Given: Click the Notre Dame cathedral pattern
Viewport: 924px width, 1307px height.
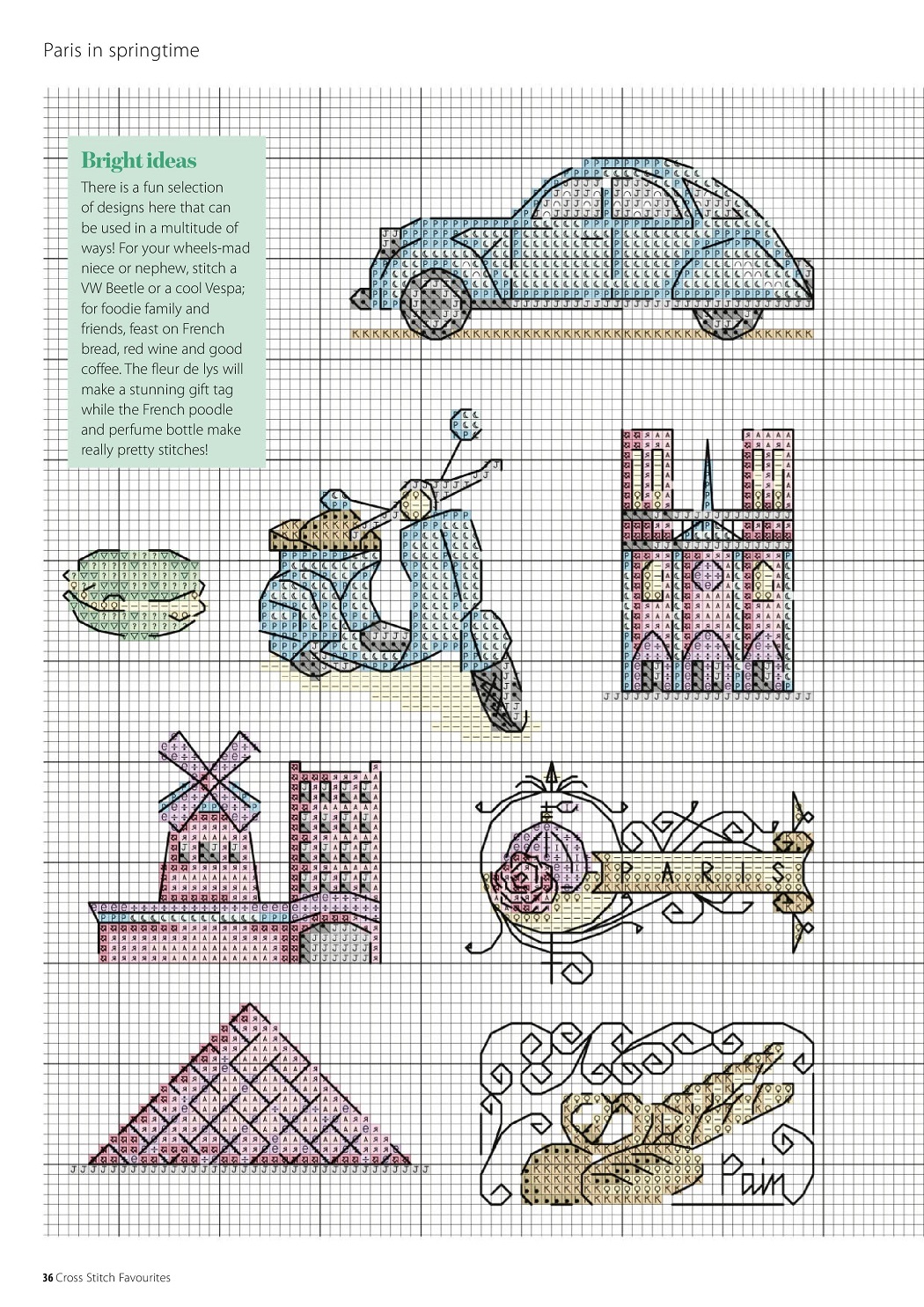Looking at the screenshot, I should click(707, 563).
